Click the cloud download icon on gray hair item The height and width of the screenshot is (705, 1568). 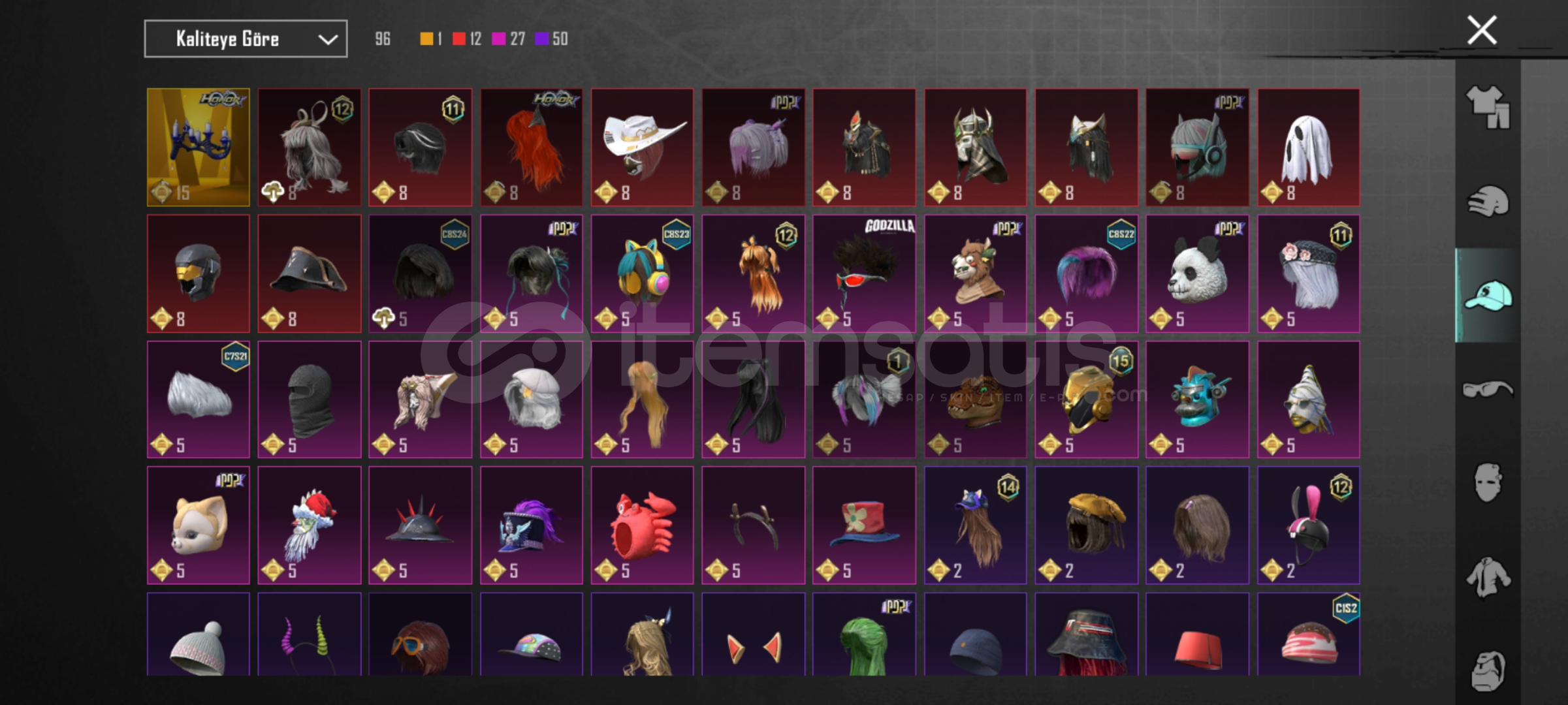pos(272,192)
